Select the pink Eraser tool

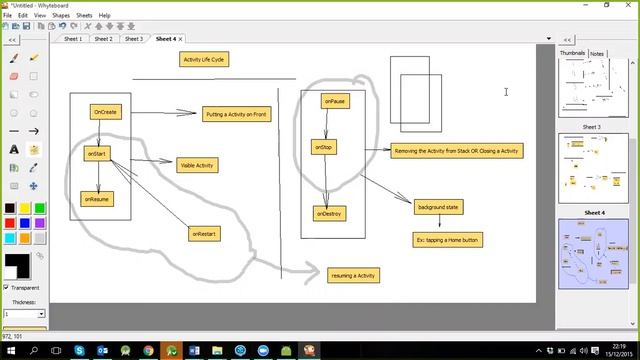pos(14,76)
